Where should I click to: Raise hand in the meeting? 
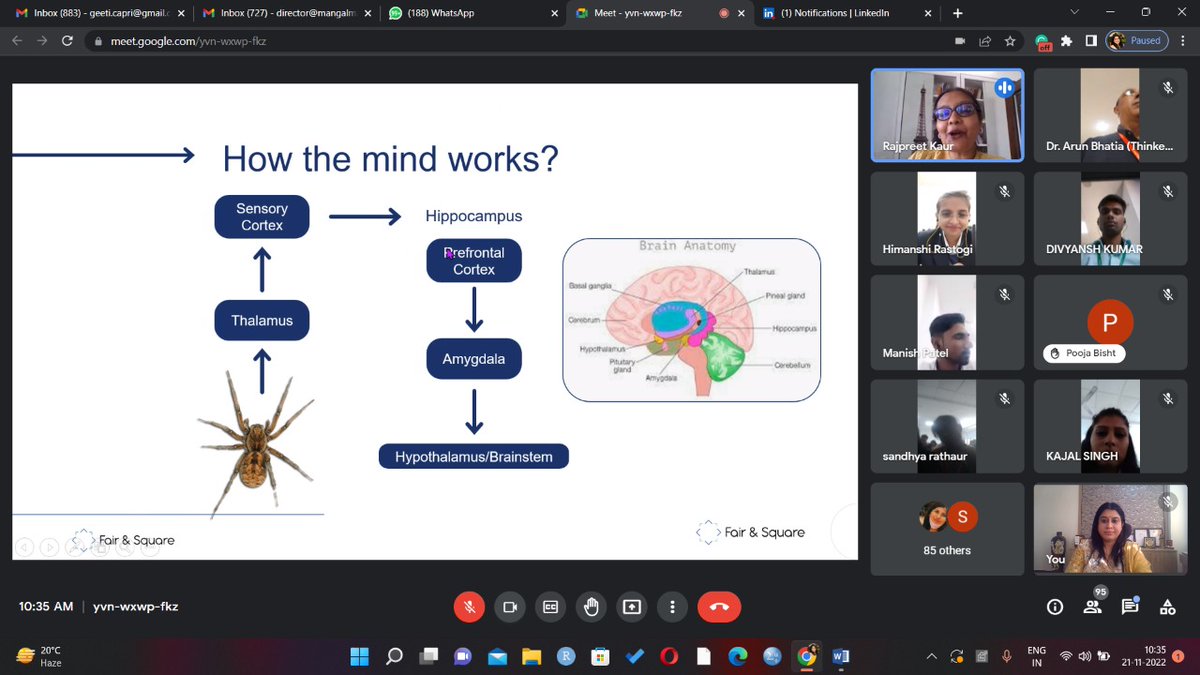(591, 606)
